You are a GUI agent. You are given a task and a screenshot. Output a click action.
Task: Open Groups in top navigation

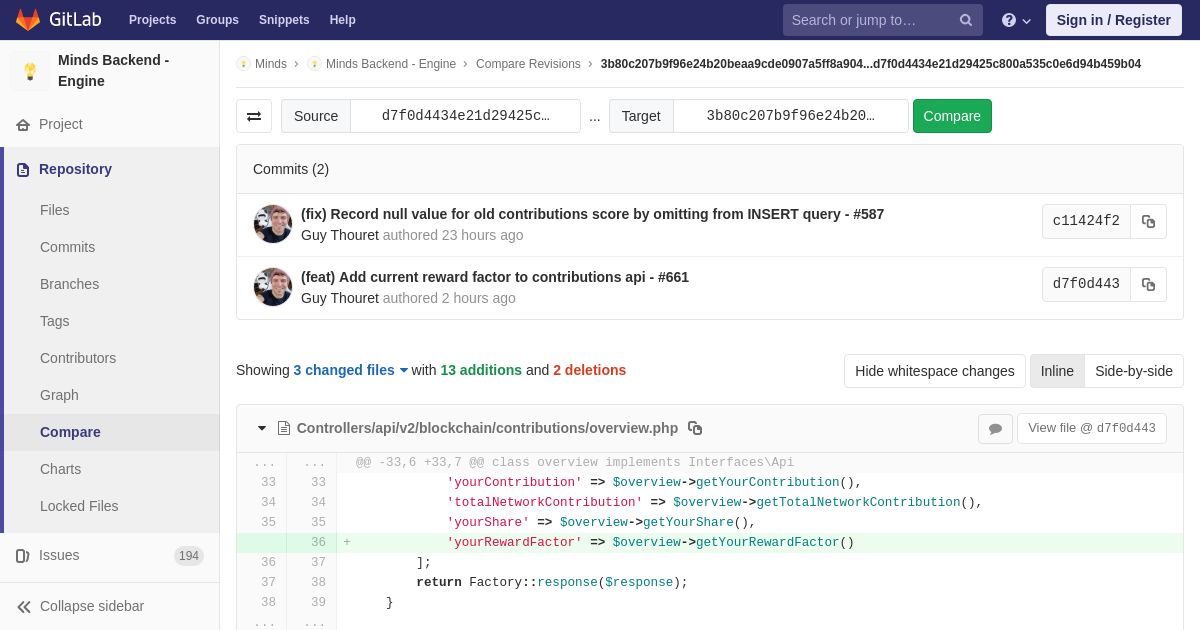point(217,20)
